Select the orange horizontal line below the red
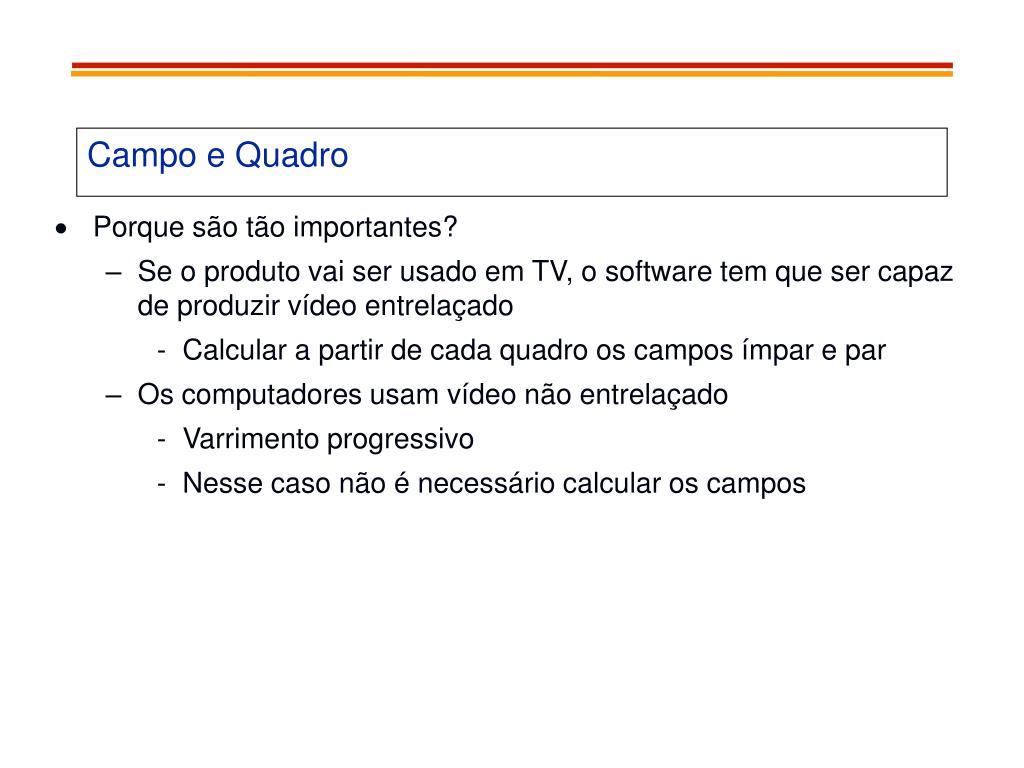The image size is (1024, 768). 512,74
